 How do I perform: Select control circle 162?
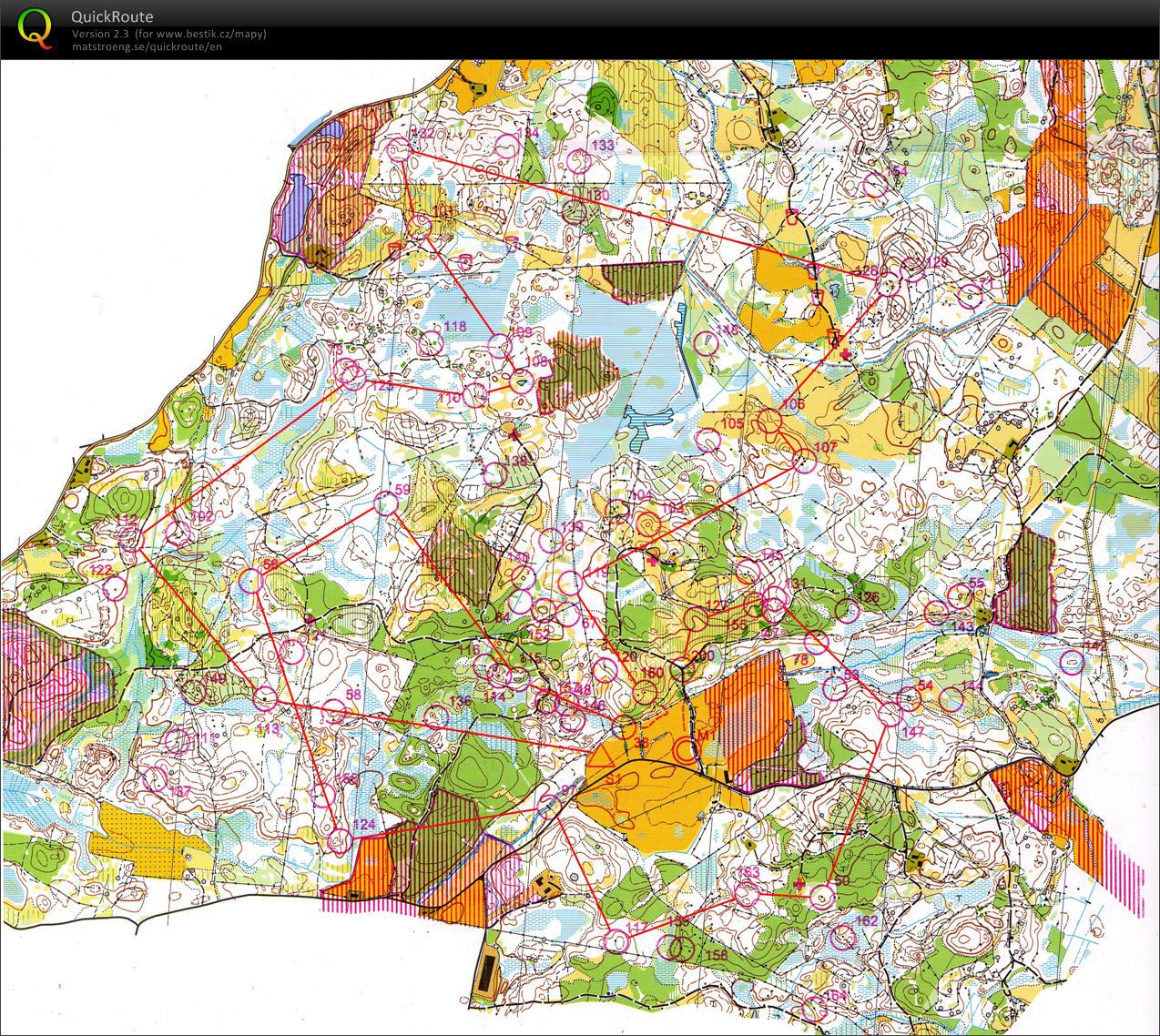coord(842,937)
